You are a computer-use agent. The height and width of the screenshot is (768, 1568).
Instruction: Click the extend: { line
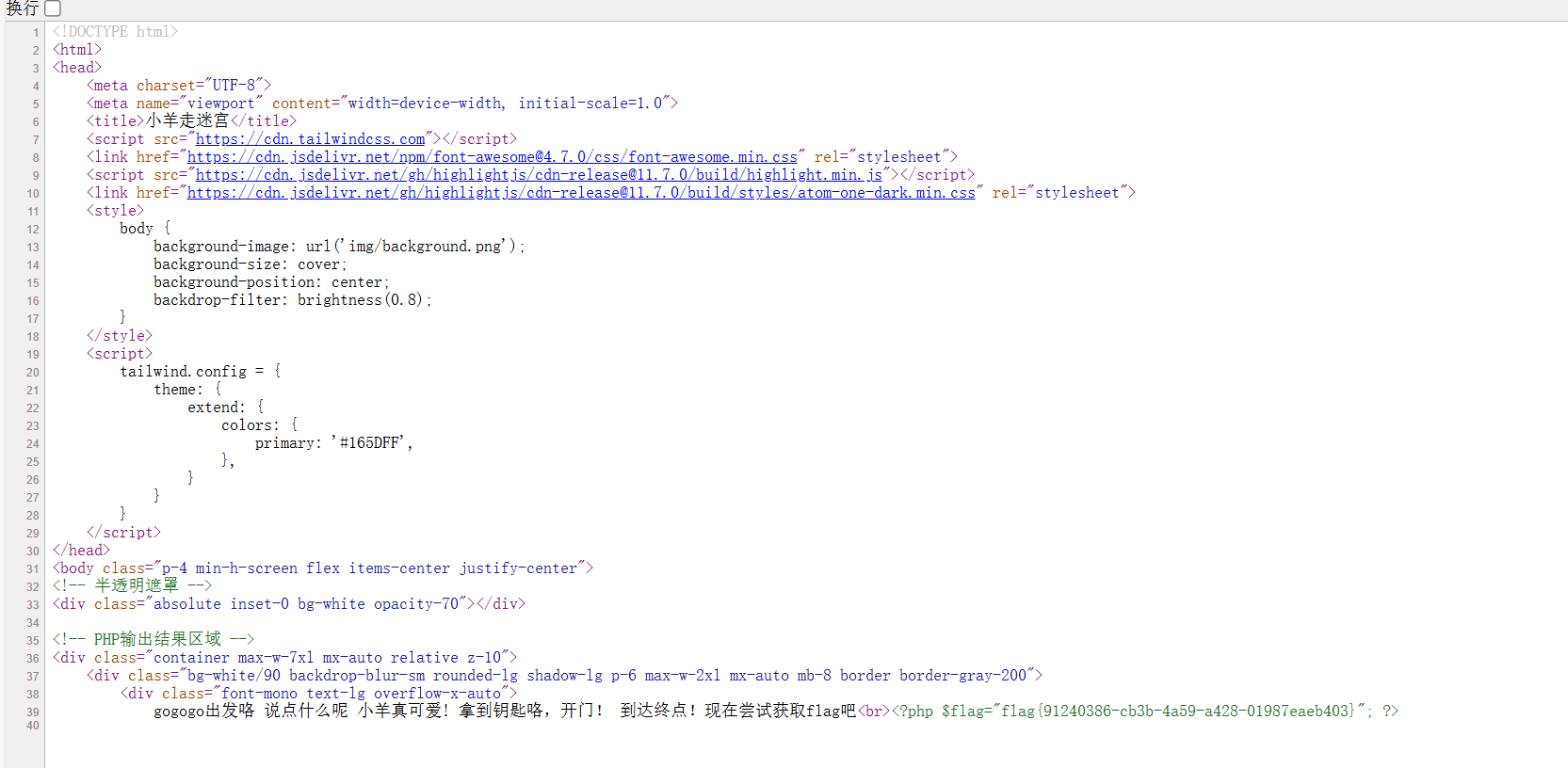coord(226,408)
